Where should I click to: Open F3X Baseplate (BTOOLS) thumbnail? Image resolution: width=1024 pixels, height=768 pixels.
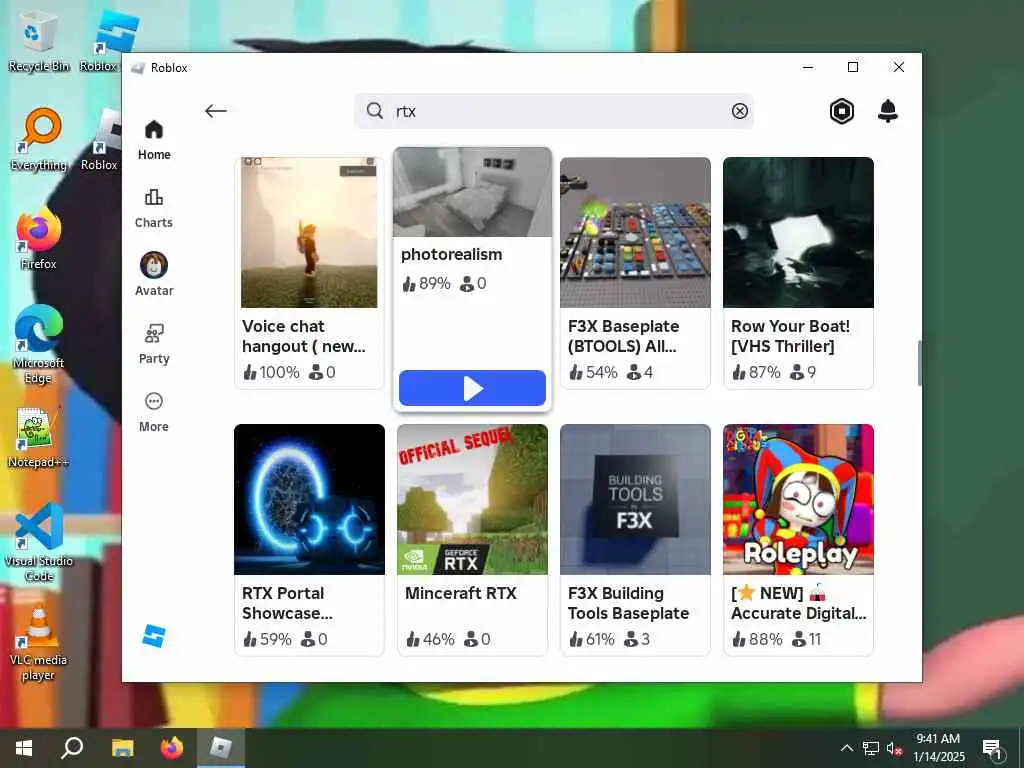635,232
